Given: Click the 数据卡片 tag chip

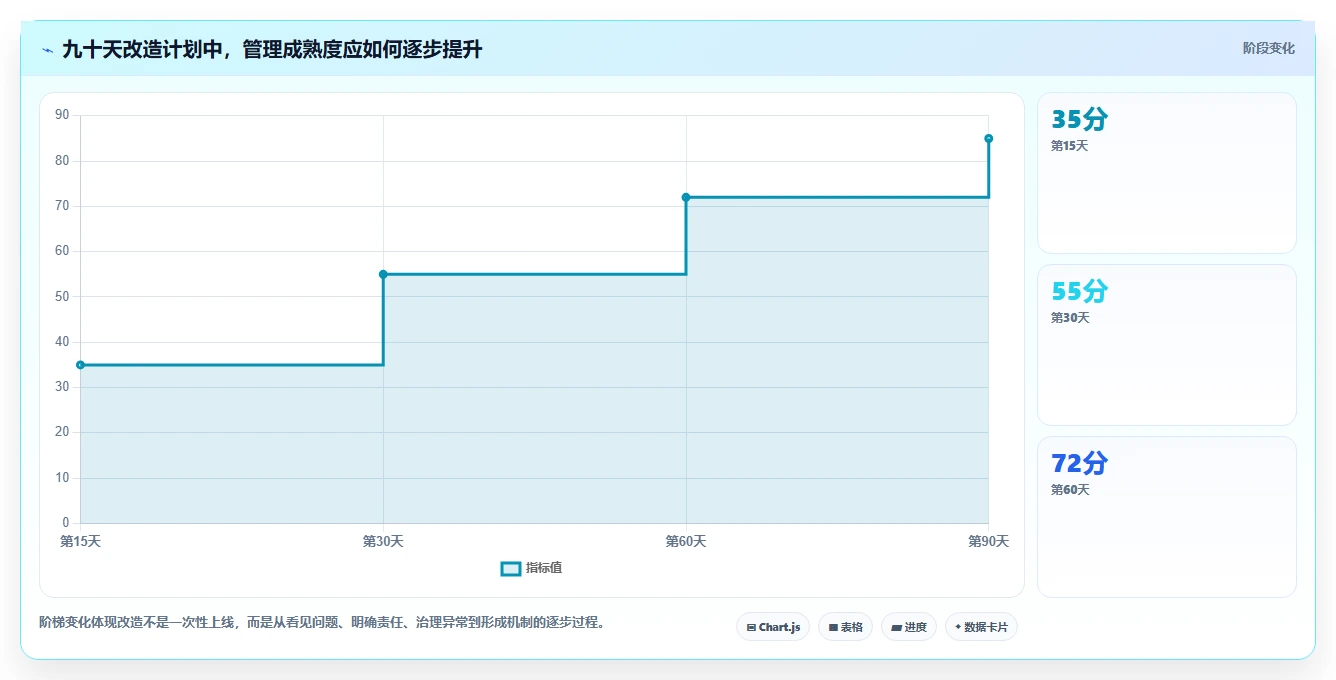Looking at the screenshot, I should point(981,627).
